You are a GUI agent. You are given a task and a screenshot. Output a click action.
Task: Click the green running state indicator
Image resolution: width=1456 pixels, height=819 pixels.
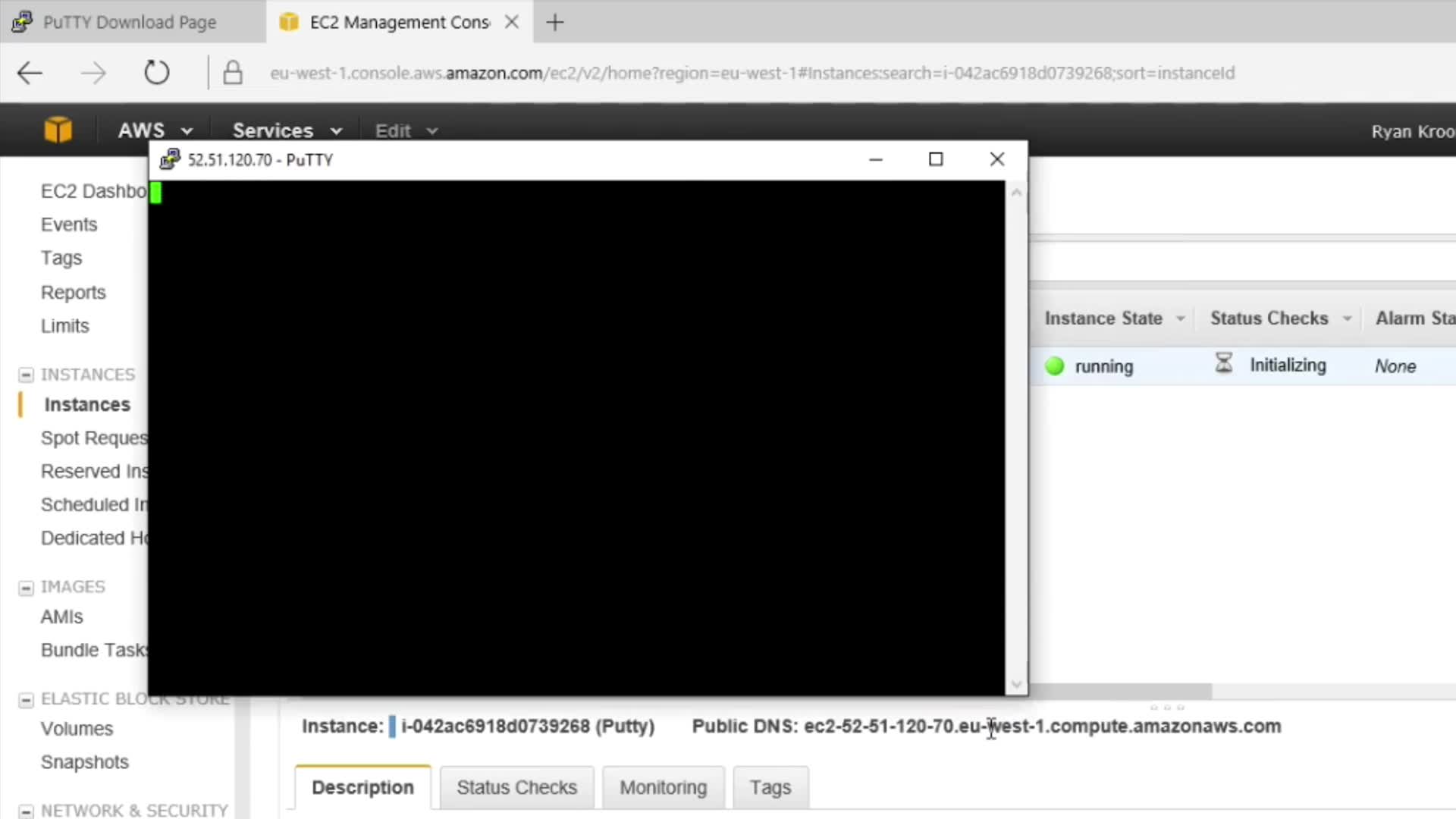point(1054,366)
